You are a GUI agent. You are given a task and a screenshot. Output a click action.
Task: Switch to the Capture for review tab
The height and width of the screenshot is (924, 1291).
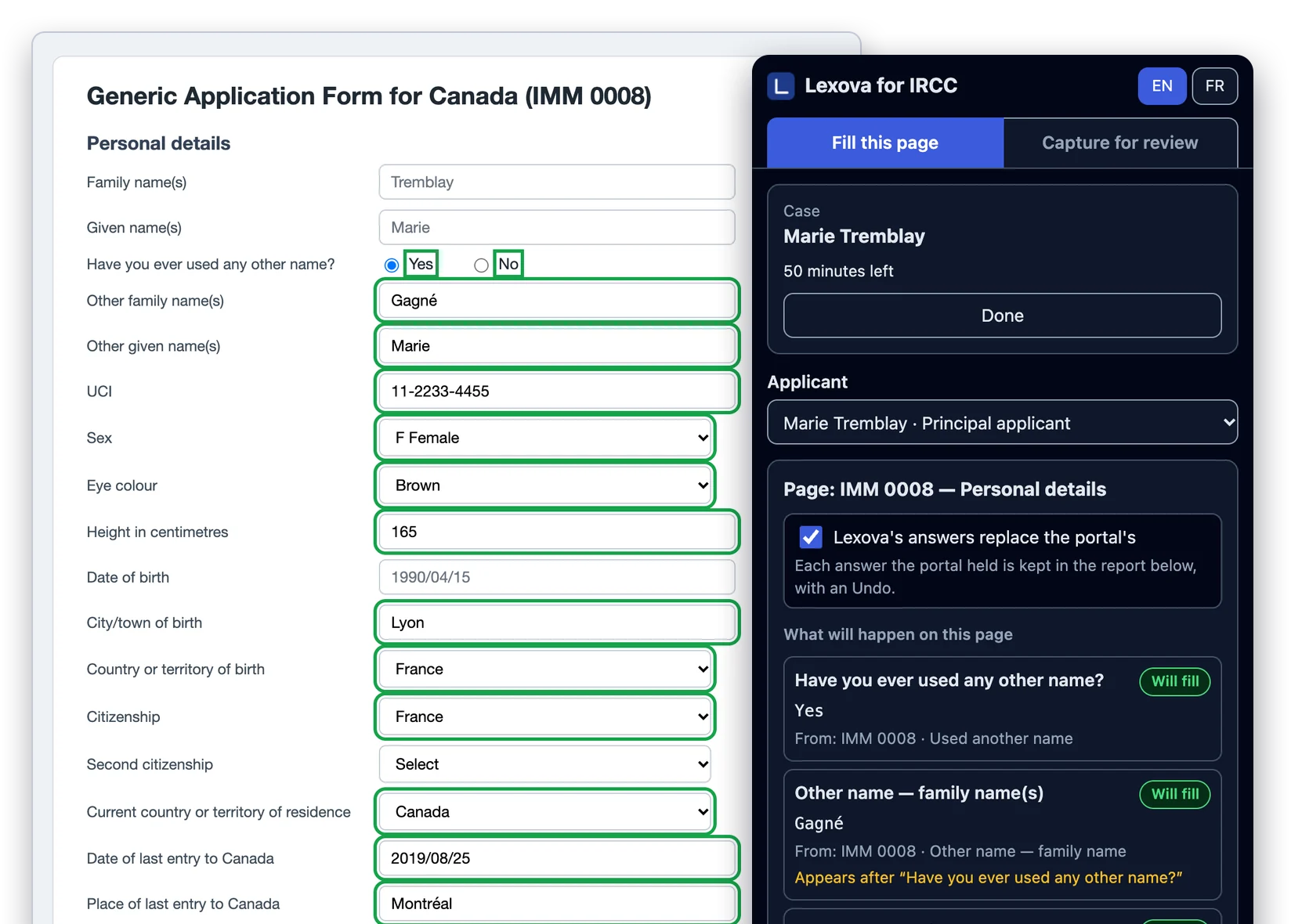point(1120,143)
